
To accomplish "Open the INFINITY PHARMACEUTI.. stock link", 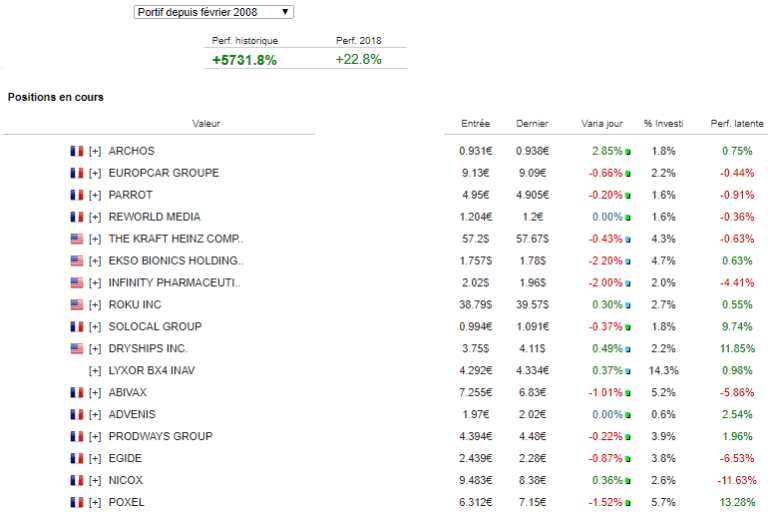I will [x=174, y=283].
